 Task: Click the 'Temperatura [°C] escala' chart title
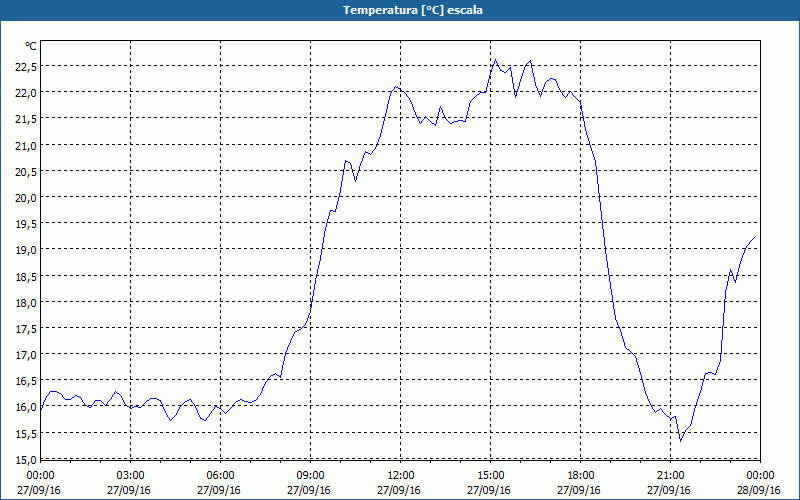pyautogui.click(x=413, y=10)
